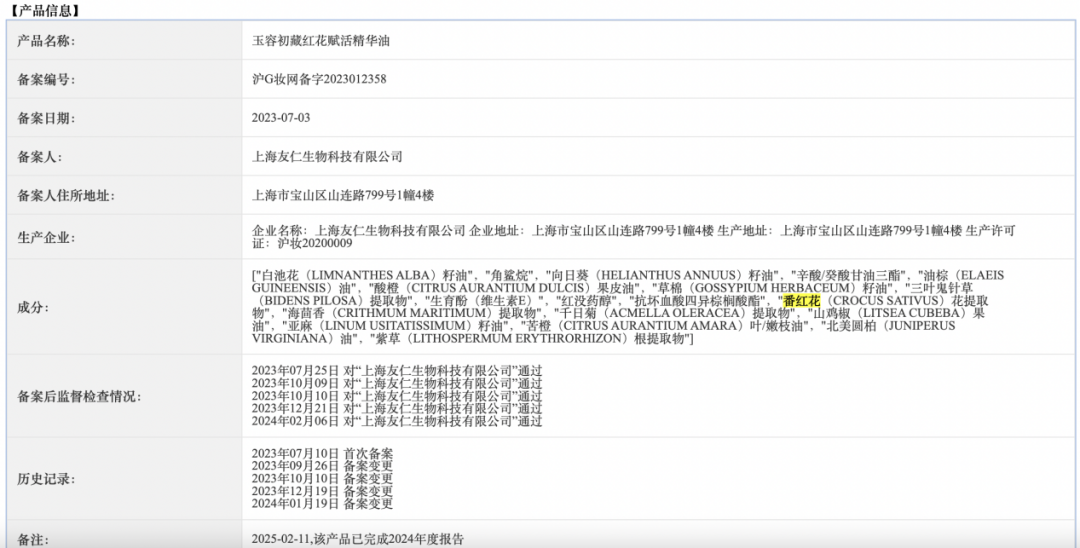Select the 生产企业 label
This screenshot has height=548, width=1080.
click(45, 238)
